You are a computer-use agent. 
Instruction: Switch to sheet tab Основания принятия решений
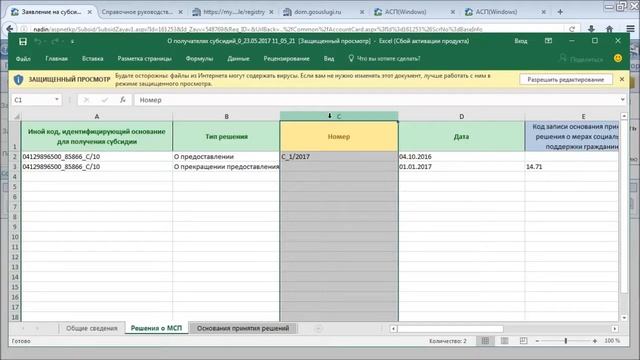pyautogui.click(x=243, y=328)
